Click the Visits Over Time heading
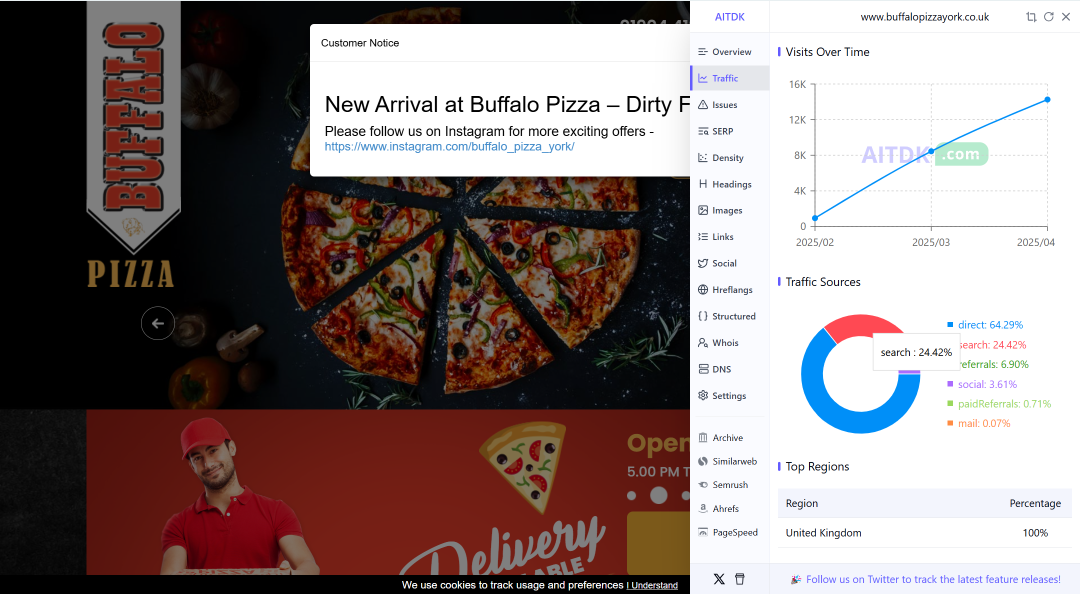The height and width of the screenshot is (594, 1080). coord(827,52)
